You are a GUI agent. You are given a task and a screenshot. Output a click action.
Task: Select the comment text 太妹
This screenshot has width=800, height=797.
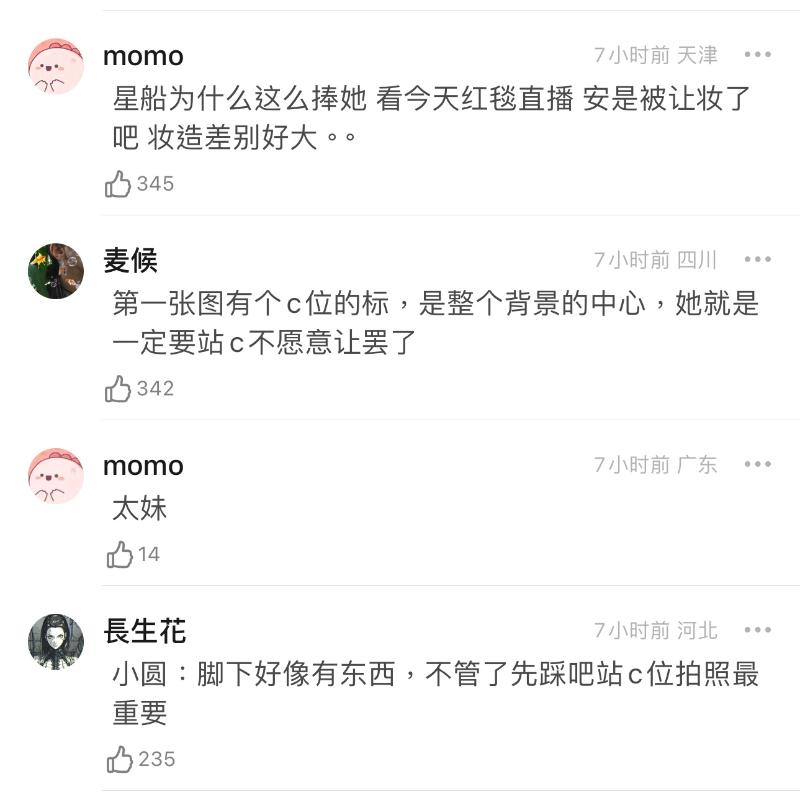coord(139,508)
